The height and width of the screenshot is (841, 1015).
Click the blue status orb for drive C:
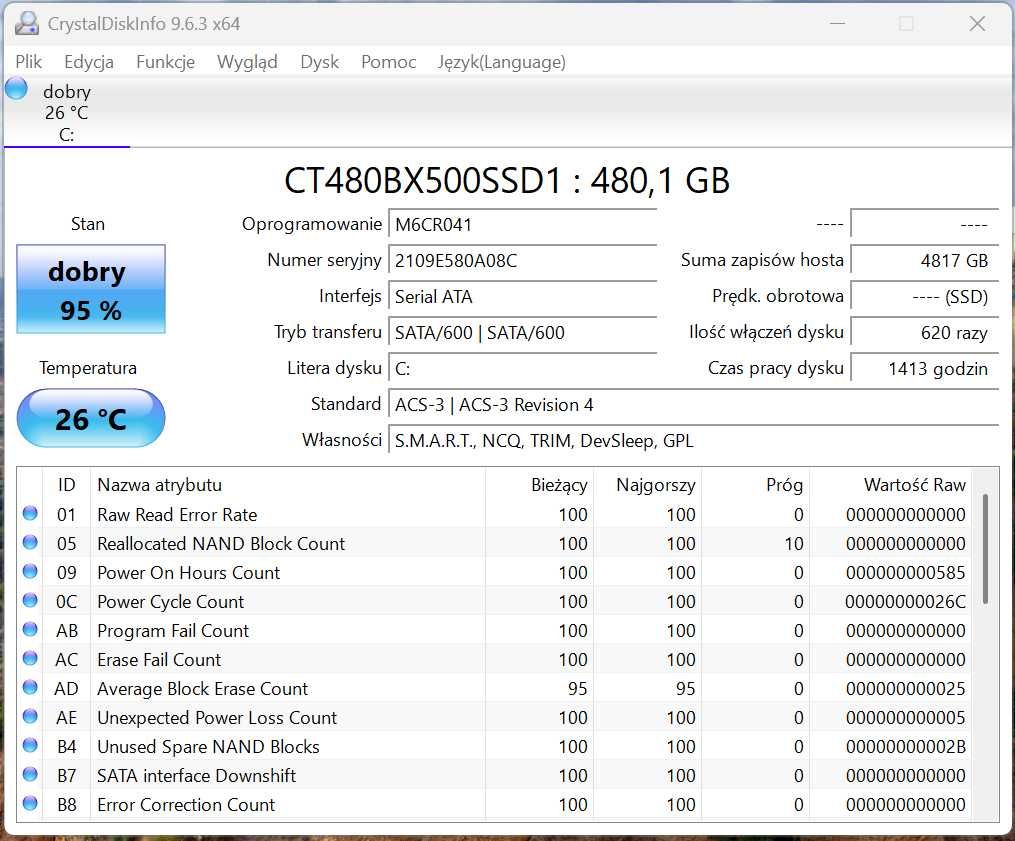pyautogui.click(x=16, y=89)
